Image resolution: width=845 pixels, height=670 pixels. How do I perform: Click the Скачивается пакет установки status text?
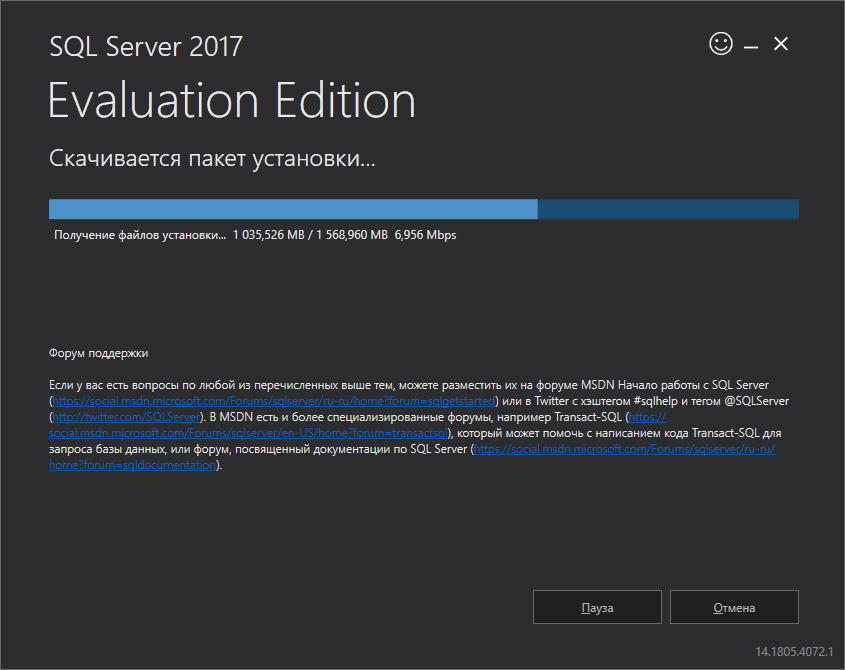click(x=212, y=159)
